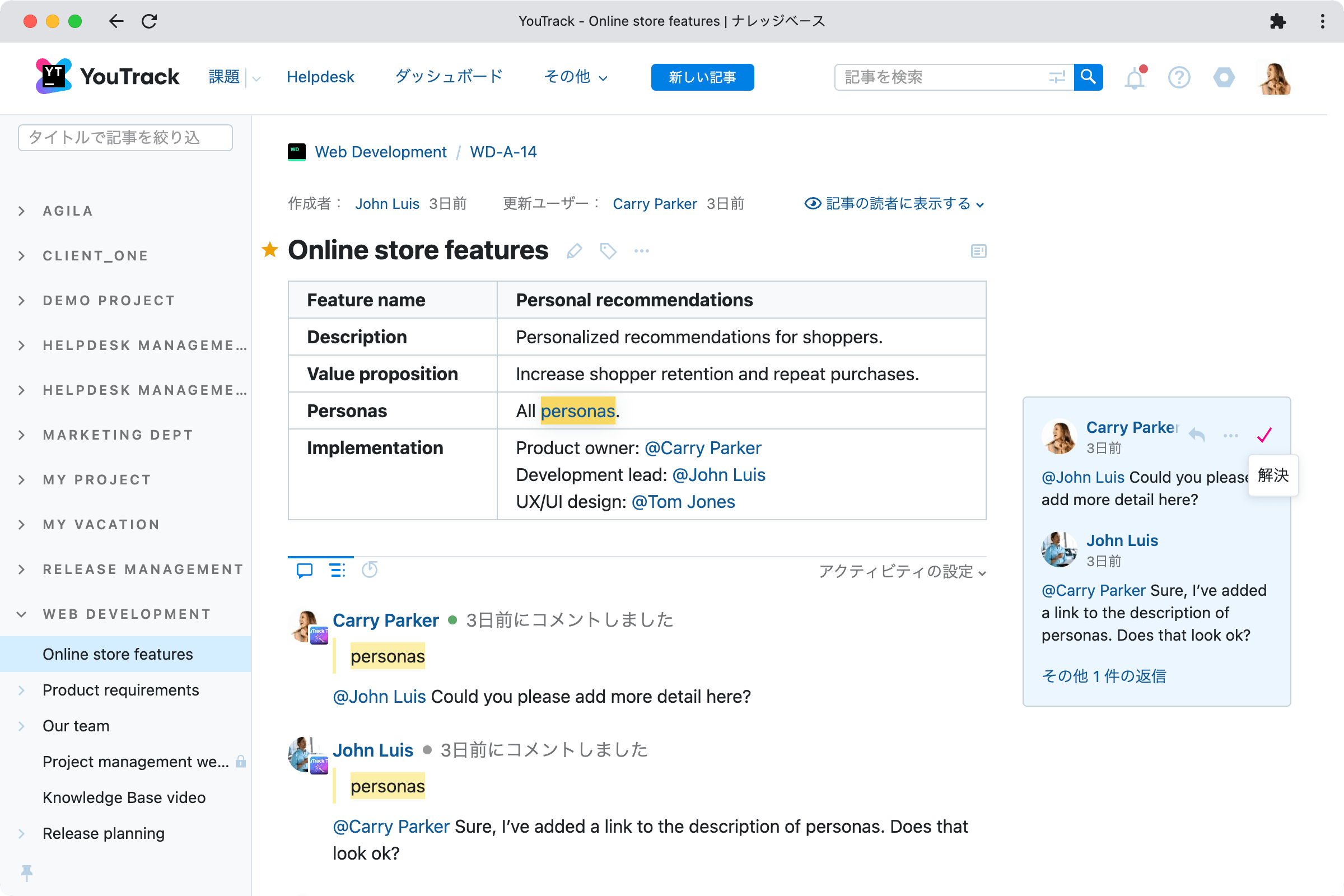This screenshot has width=1344, height=896.
Task: Click the reply arrow on Carry Parker's comment
Action: pos(1197,436)
